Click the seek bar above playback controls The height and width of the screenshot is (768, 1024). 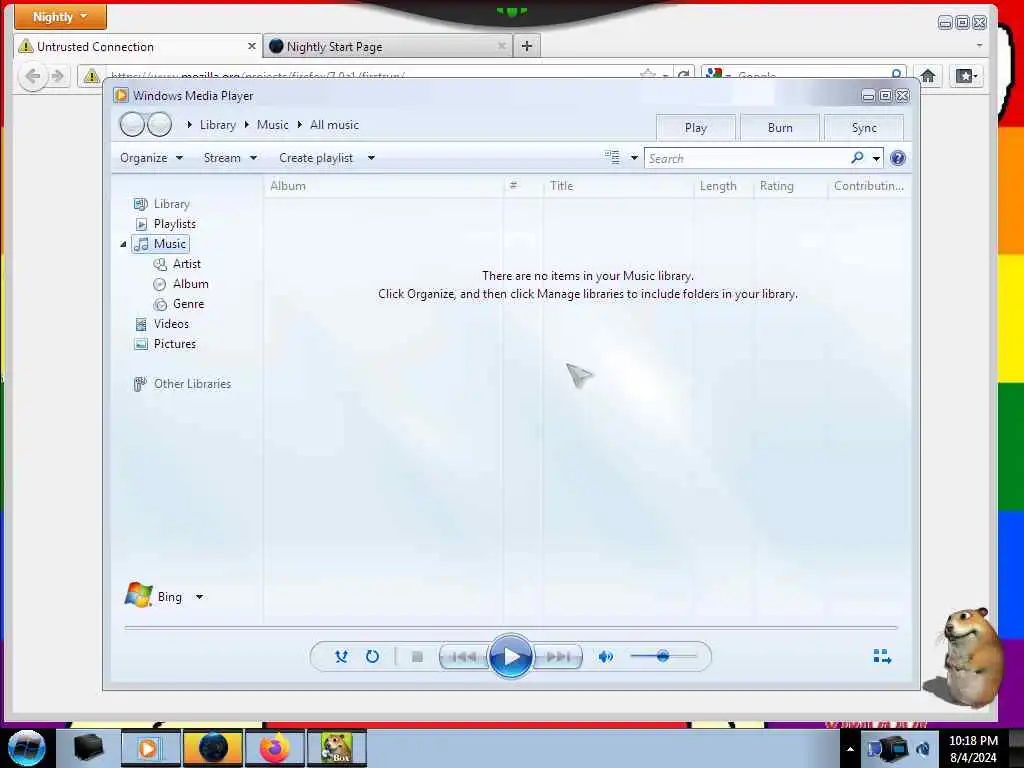[511, 628]
